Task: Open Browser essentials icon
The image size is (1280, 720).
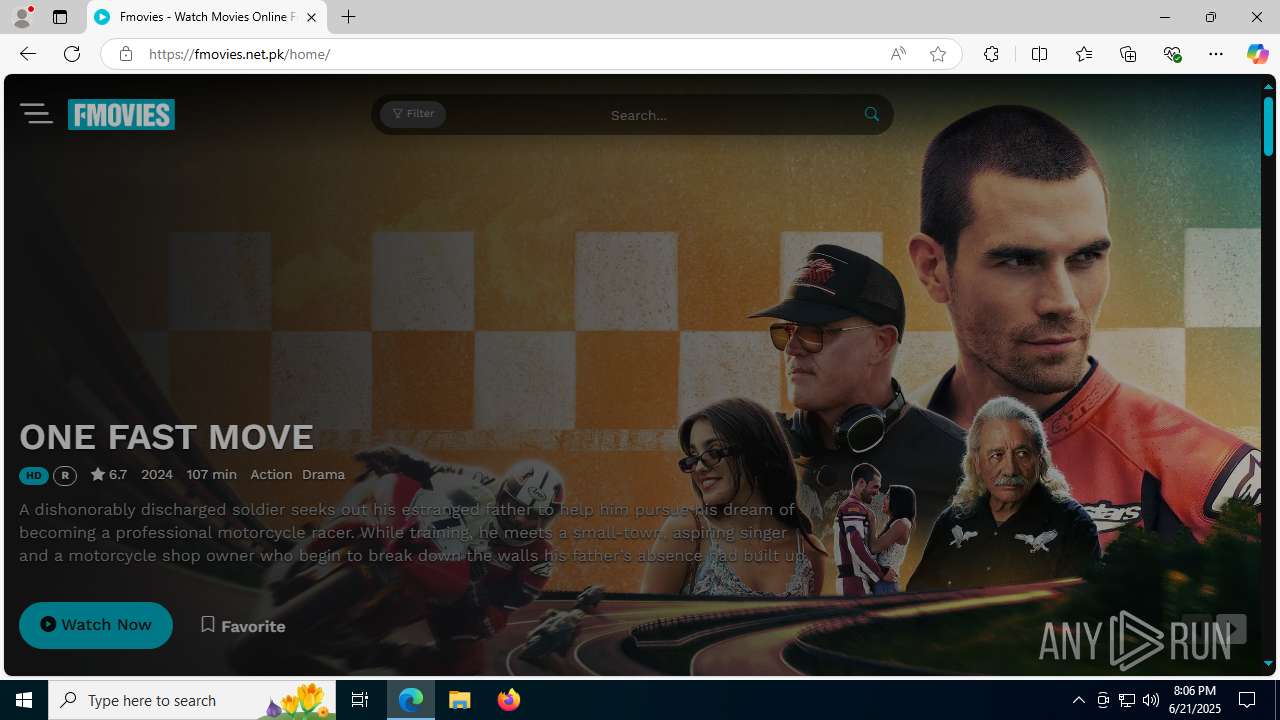Action: click(1172, 54)
